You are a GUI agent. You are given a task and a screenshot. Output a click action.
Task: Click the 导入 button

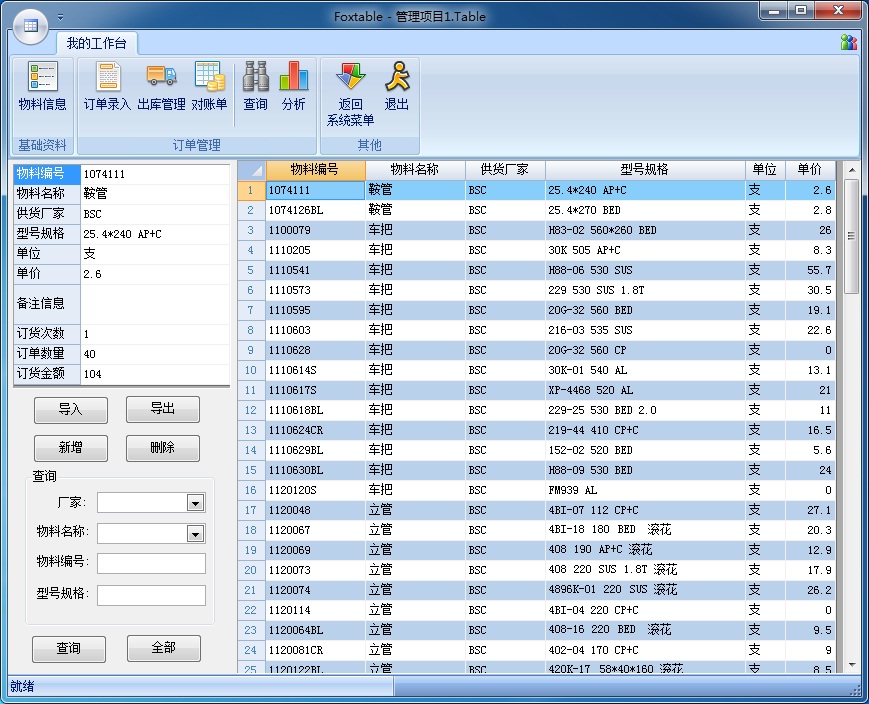click(x=71, y=410)
